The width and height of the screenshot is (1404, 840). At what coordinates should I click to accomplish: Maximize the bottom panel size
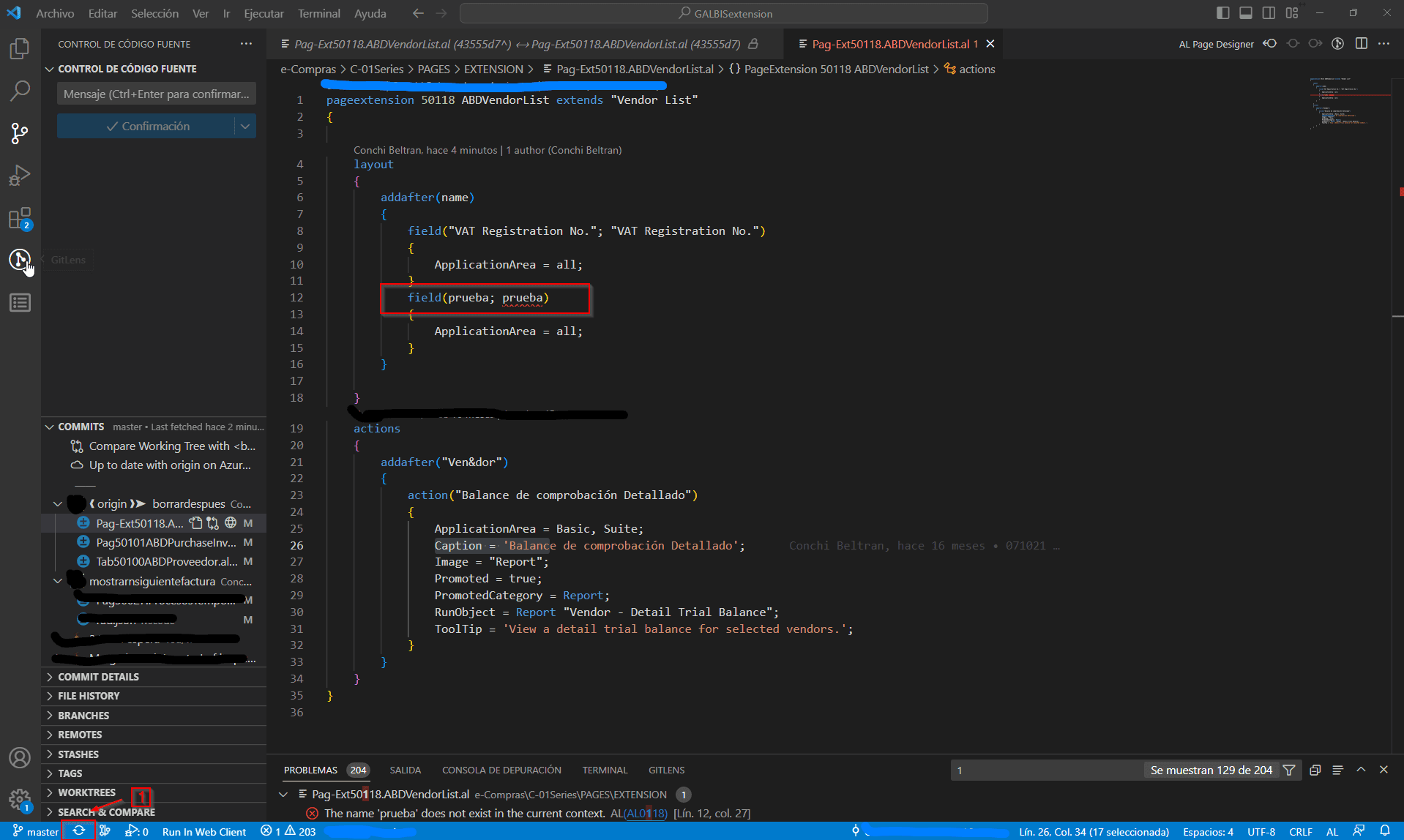[1361, 770]
